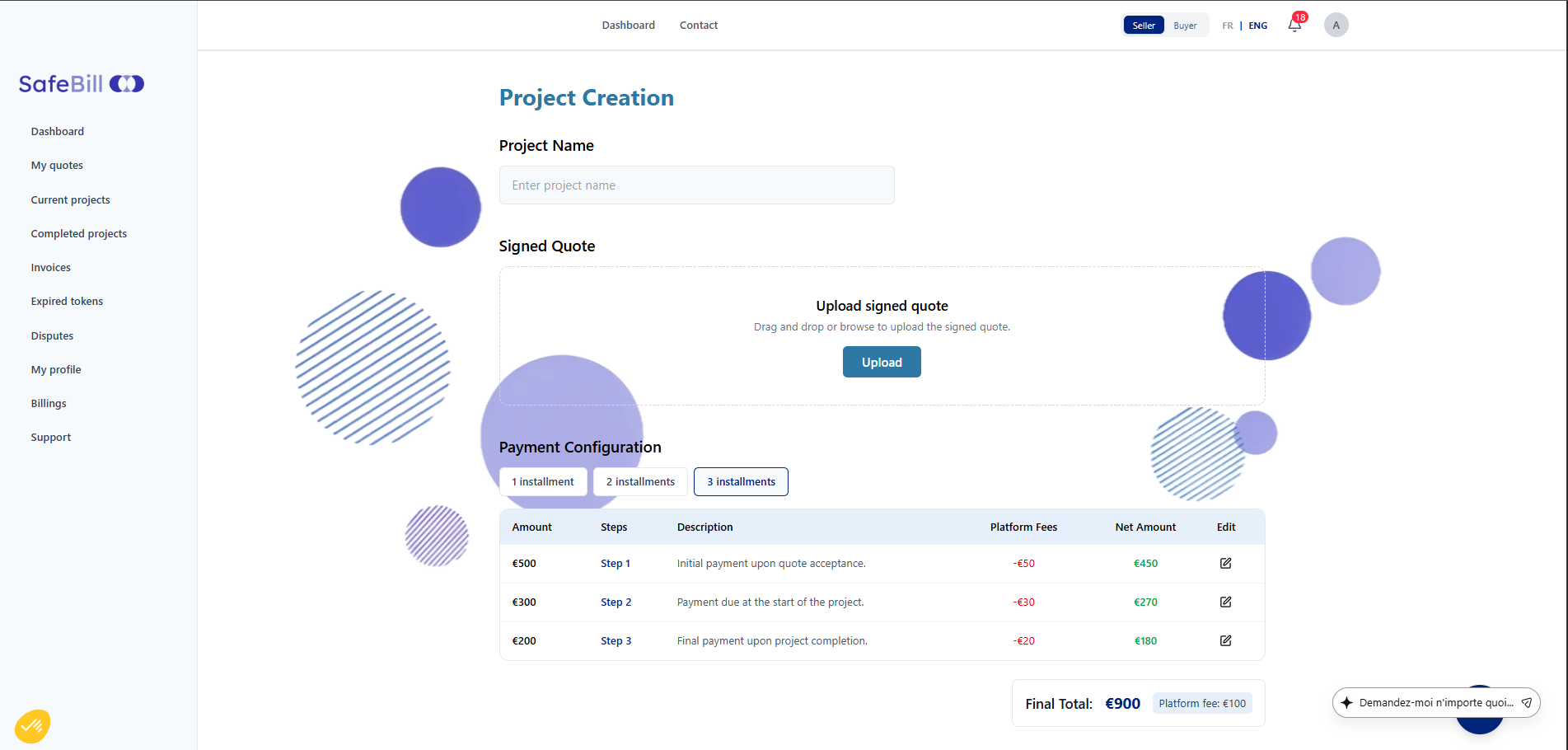Edit the Step 1 installment row
This screenshot has height=750, width=1568.
click(1225, 563)
